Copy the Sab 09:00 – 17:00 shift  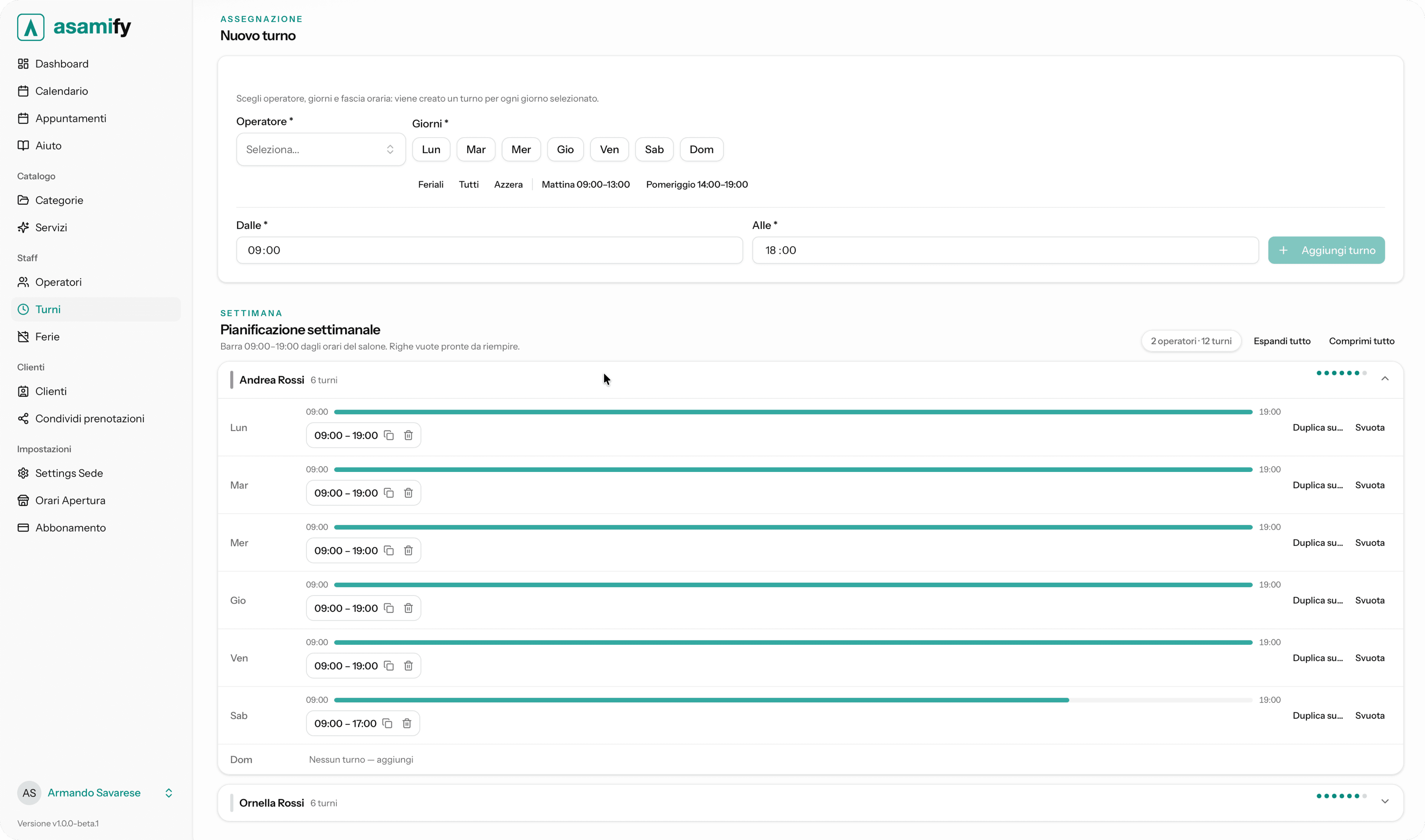coord(387,723)
